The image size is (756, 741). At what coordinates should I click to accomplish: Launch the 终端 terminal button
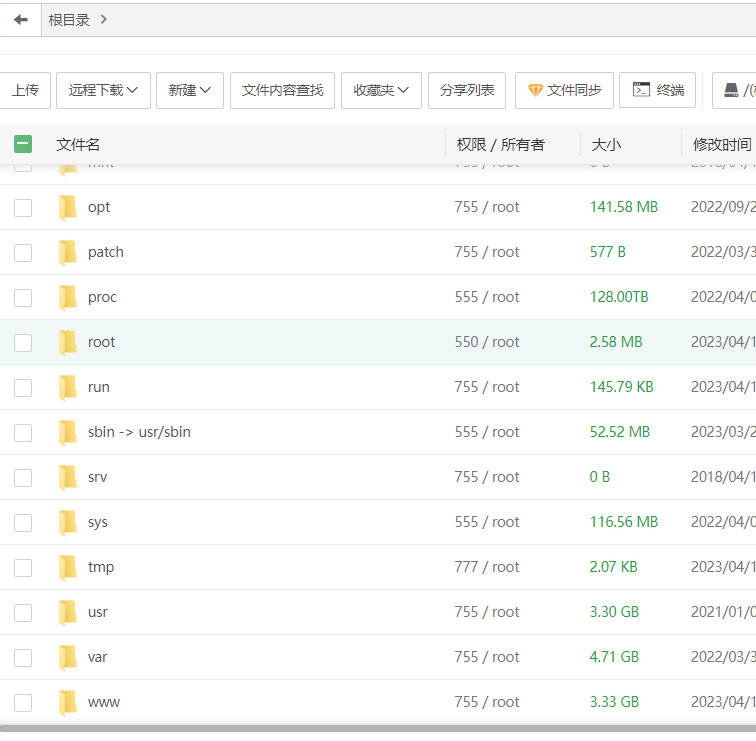pos(657,90)
